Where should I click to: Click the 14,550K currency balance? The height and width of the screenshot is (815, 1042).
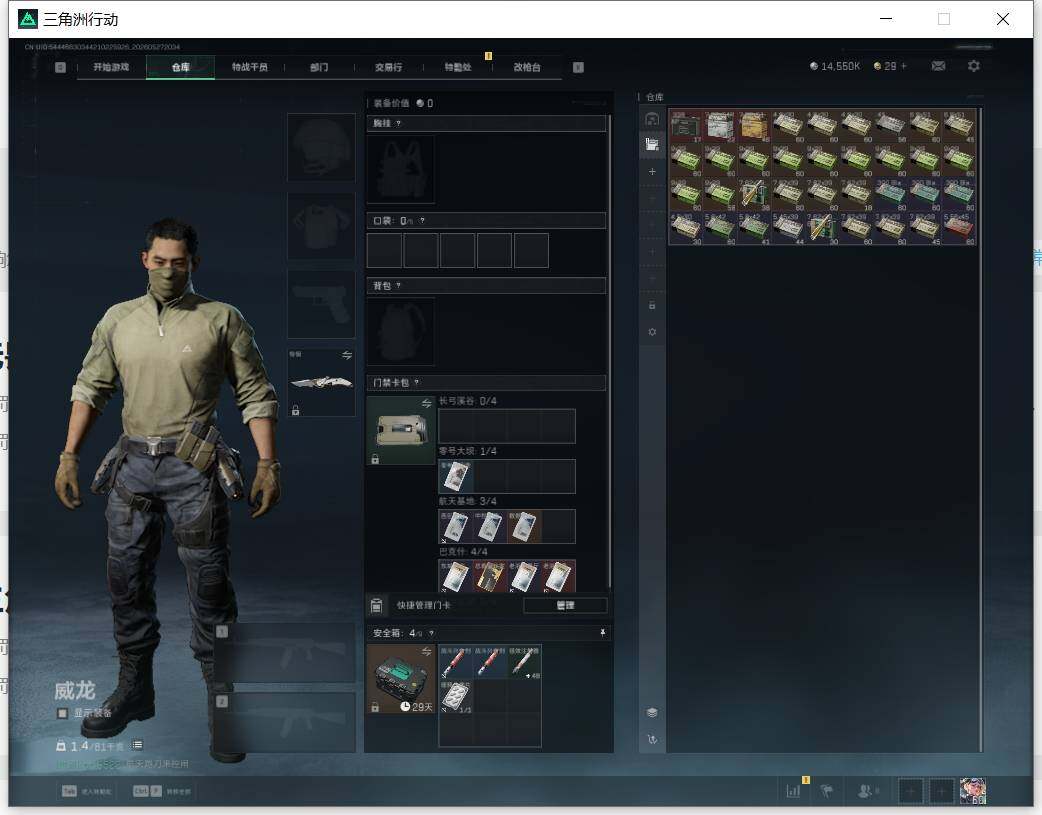(x=835, y=66)
